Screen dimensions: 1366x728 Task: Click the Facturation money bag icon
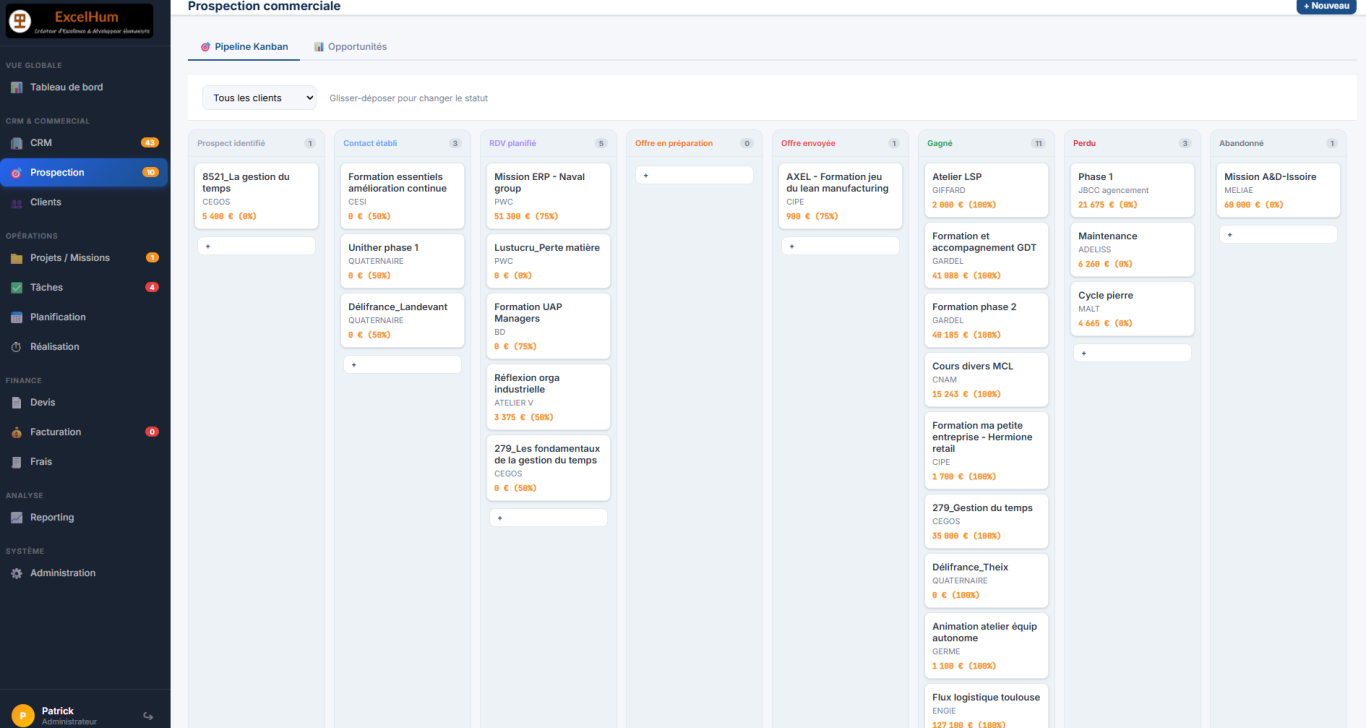coord(16,432)
